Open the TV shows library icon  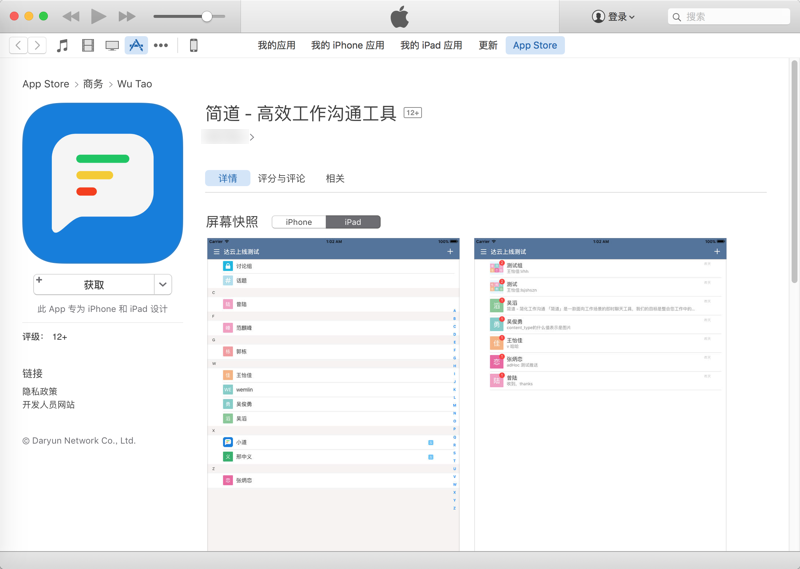coord(112,46)
